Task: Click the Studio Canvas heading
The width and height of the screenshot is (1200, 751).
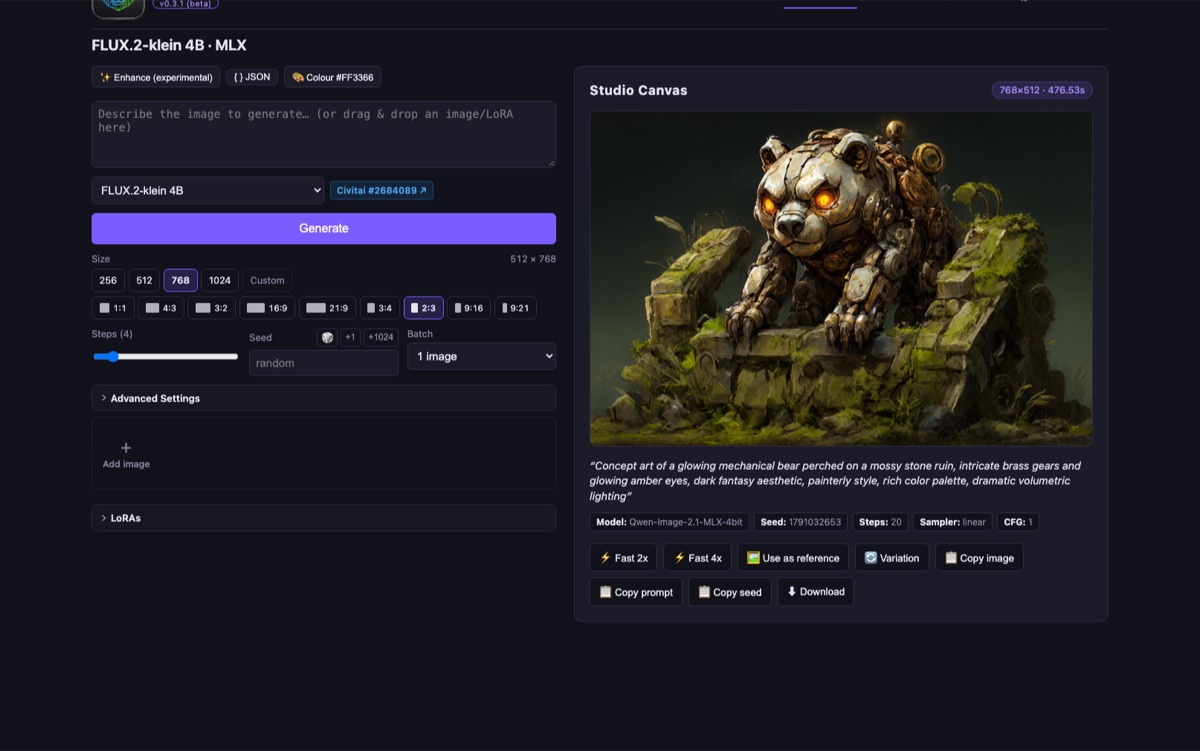Action: (x=638, y=90)
